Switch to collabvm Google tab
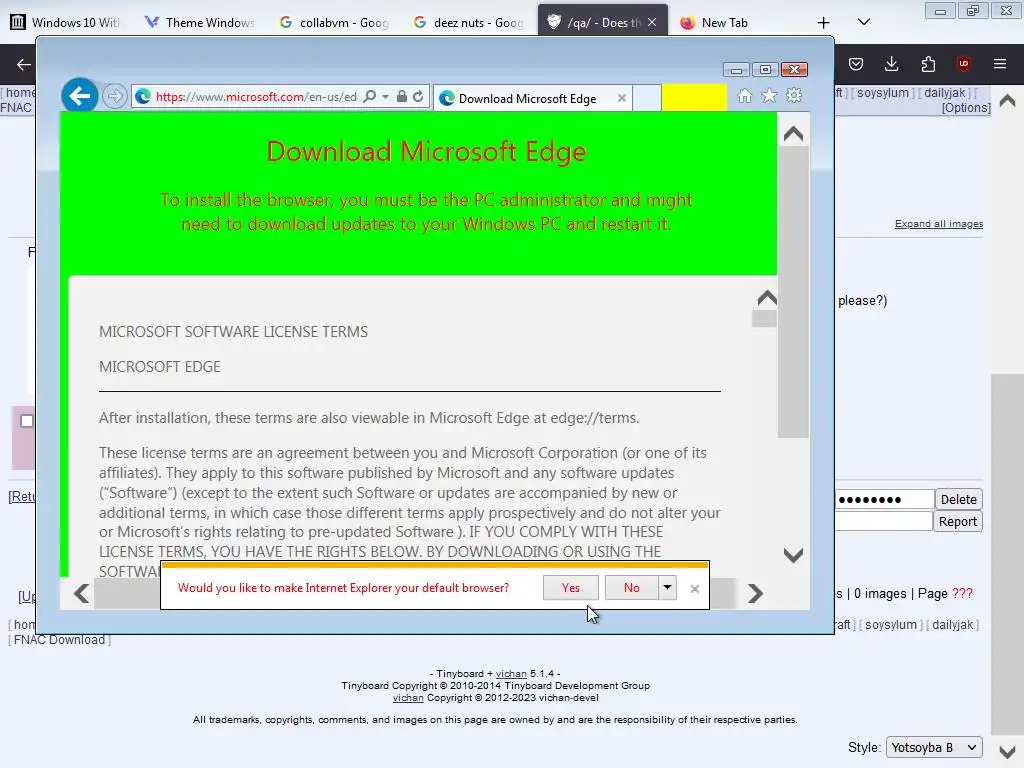Screen dimensions: 1024x768 click(334, 22)
